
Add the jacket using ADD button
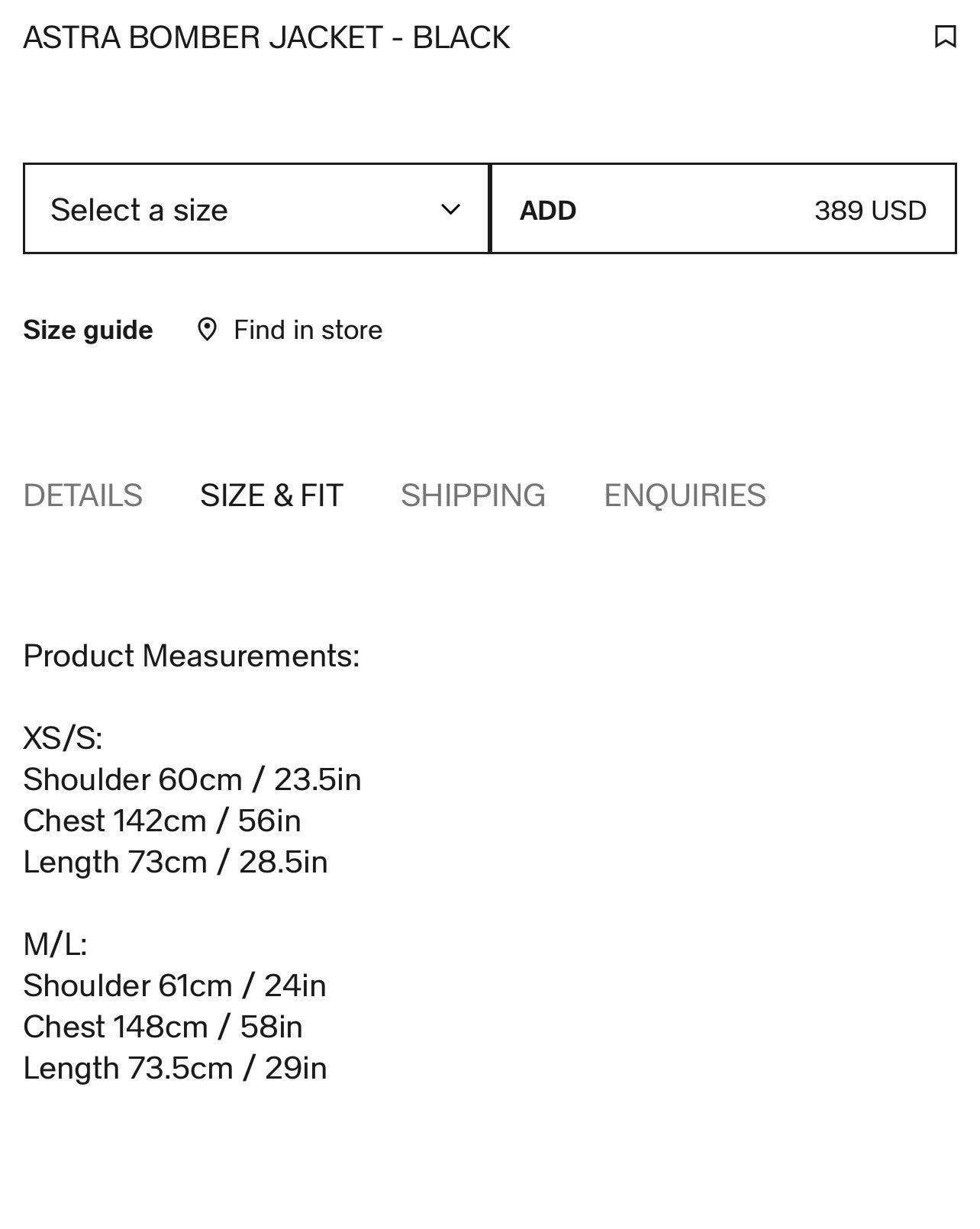[x=724, y=208]
